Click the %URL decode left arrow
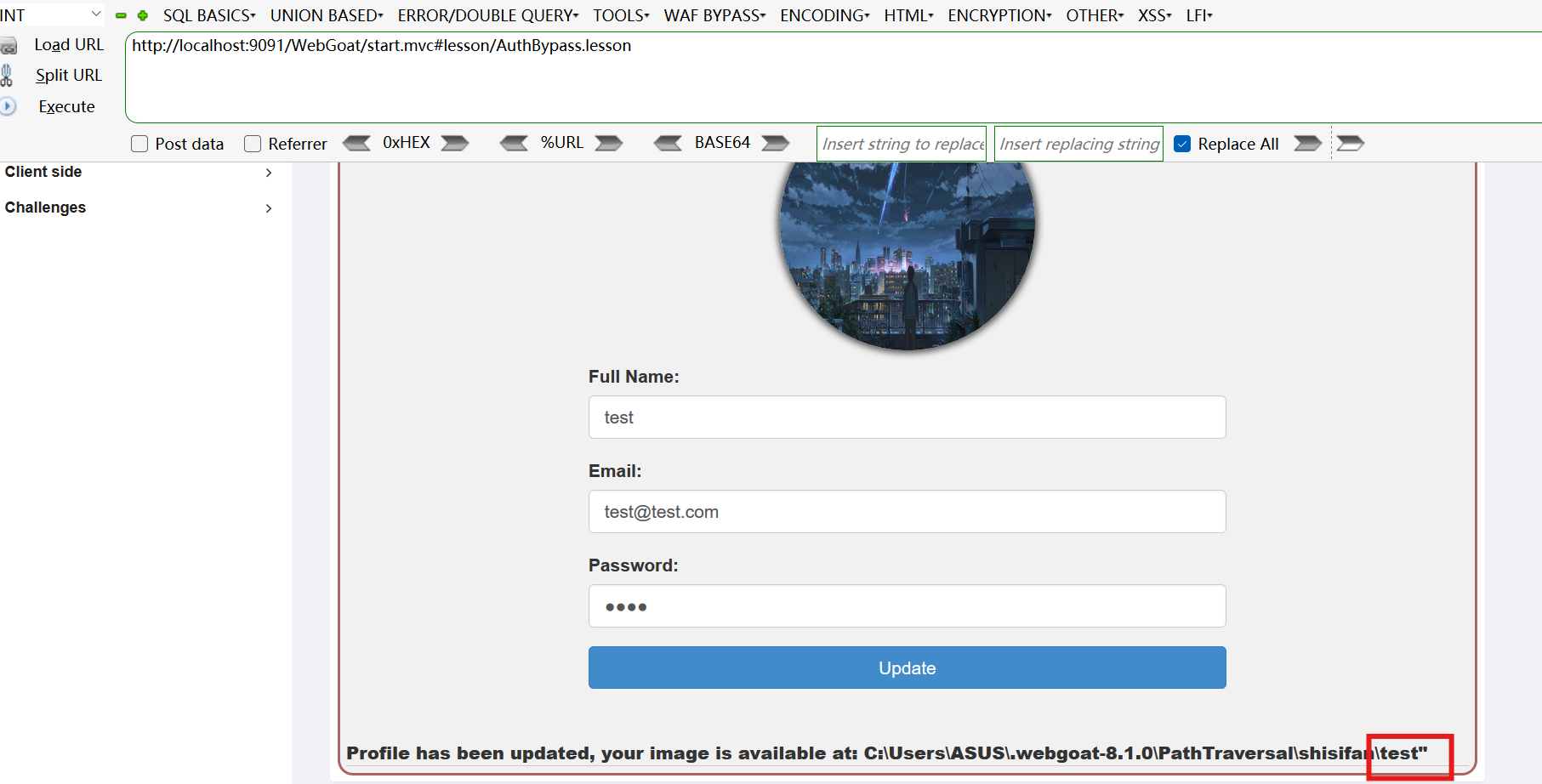 coord(515,143)
